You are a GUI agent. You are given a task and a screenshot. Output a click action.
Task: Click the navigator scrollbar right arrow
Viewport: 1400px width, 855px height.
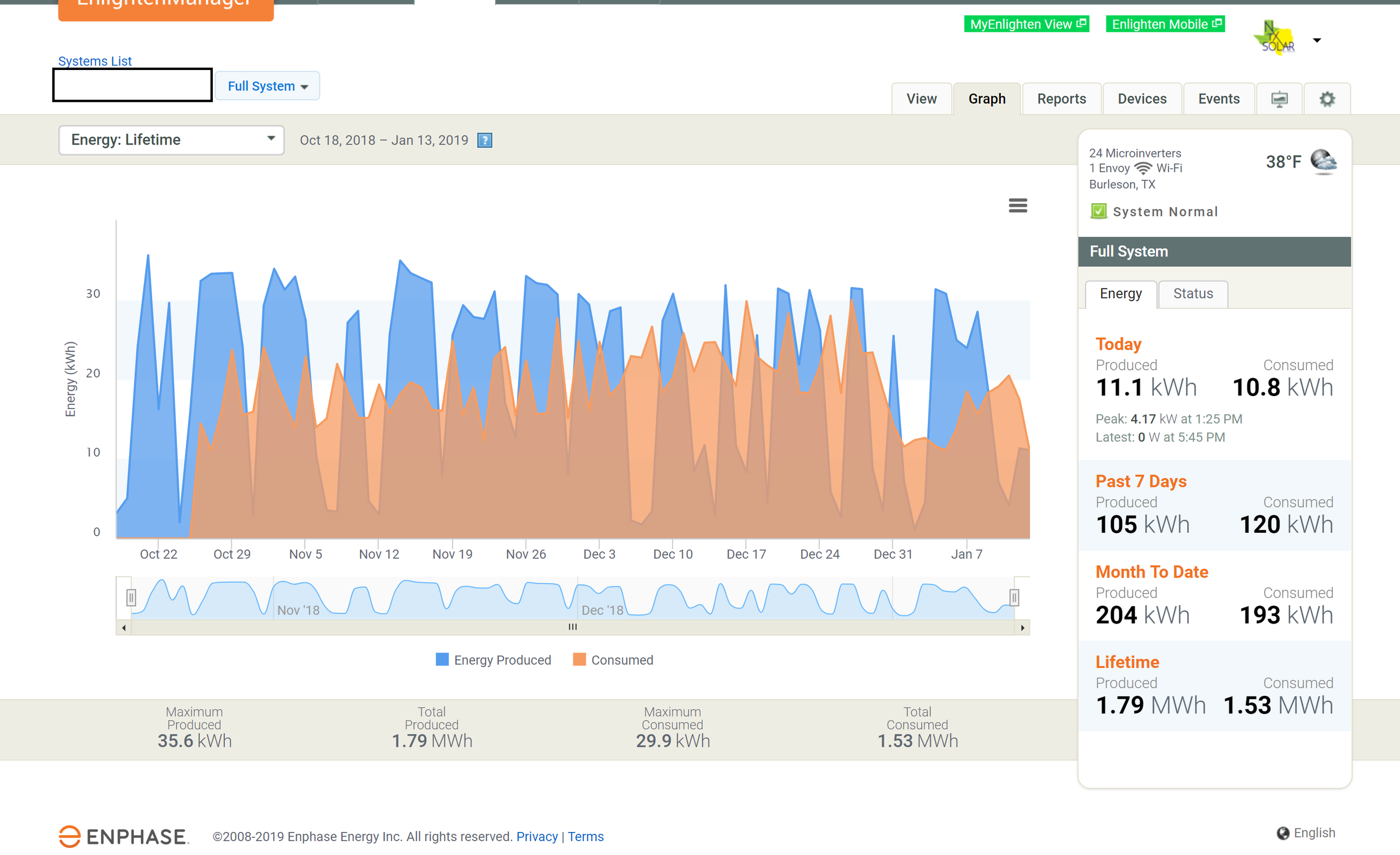[x=1022, y=628]
